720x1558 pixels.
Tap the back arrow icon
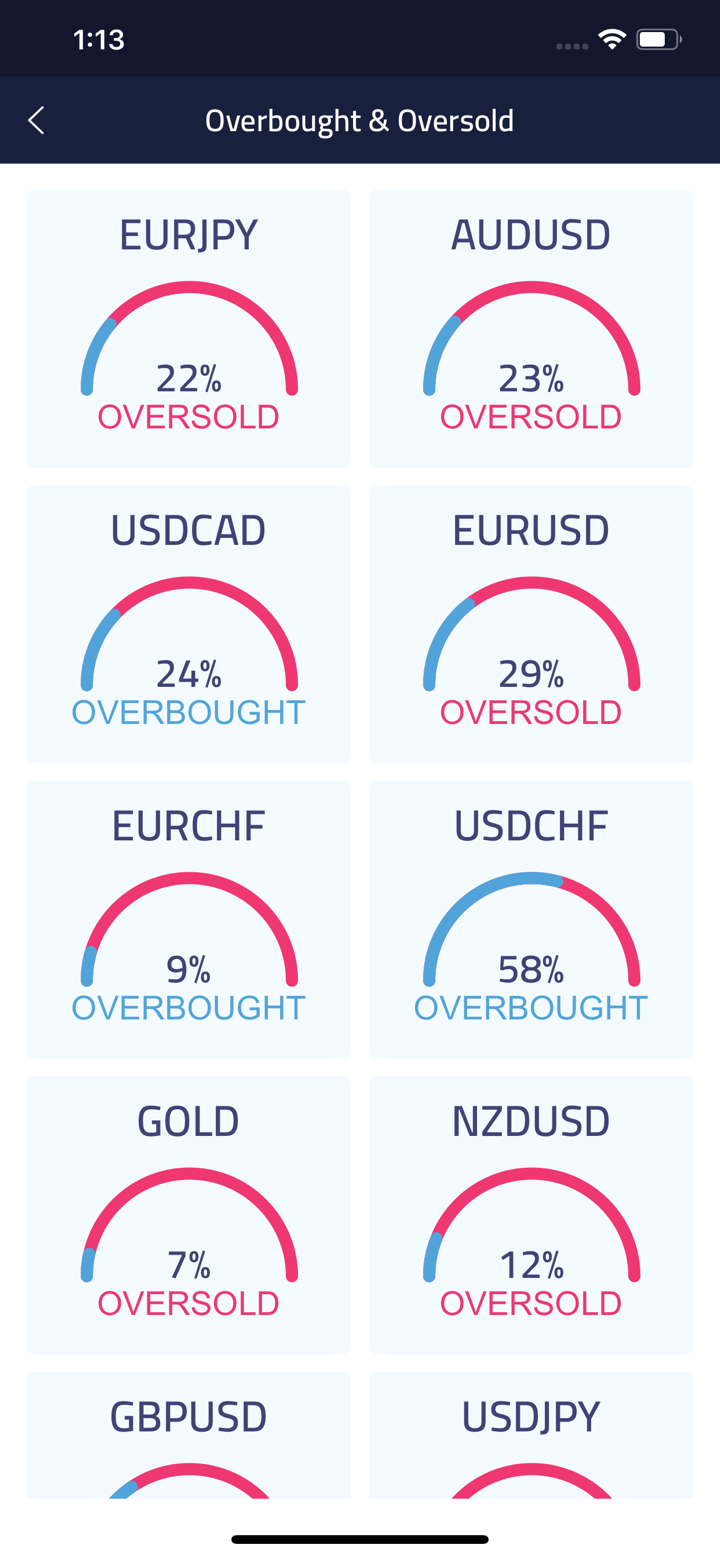pyautogui.click(x=37, y=121)
